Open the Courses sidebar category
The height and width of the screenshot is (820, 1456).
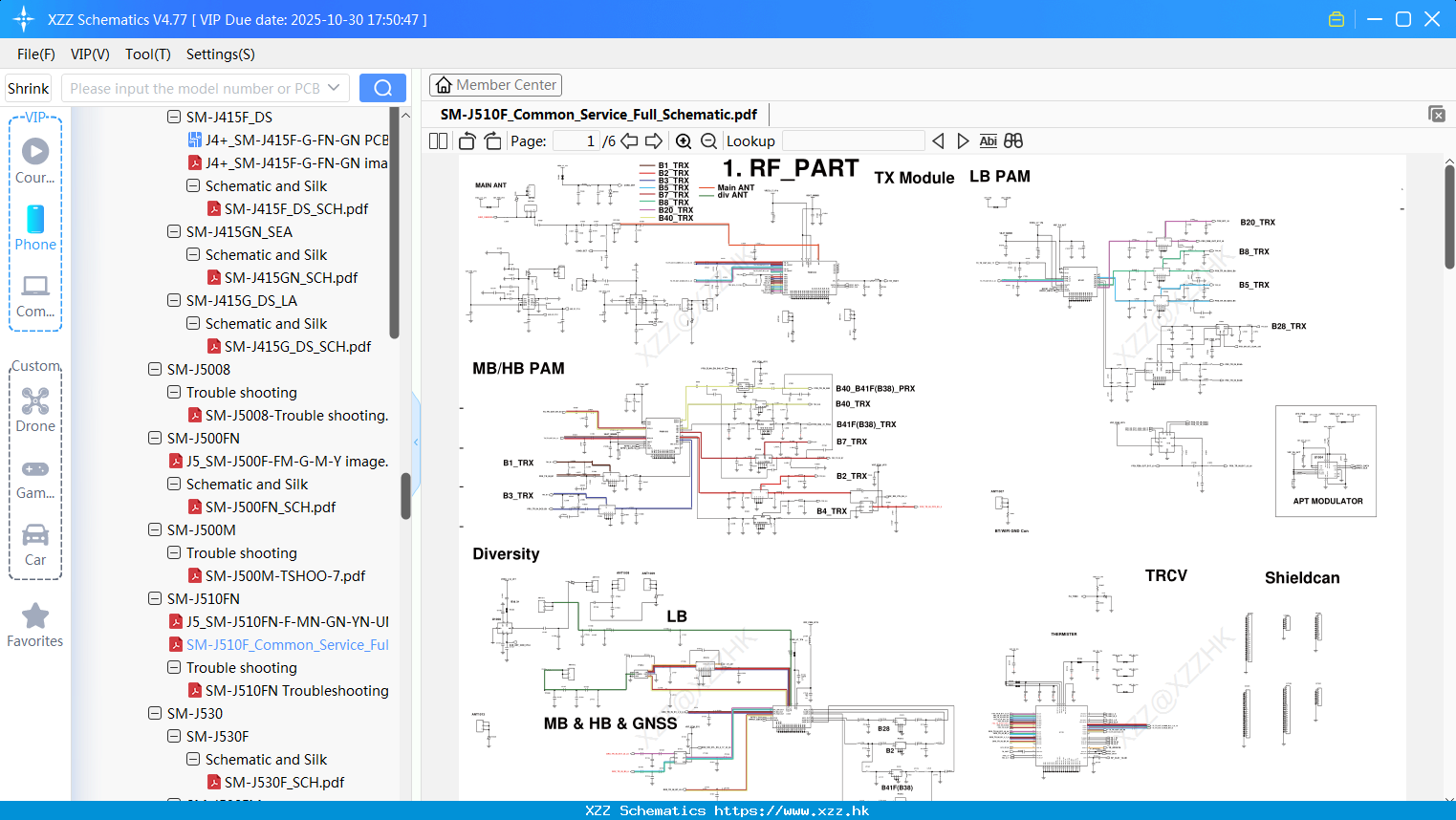[x=35, y=161]
